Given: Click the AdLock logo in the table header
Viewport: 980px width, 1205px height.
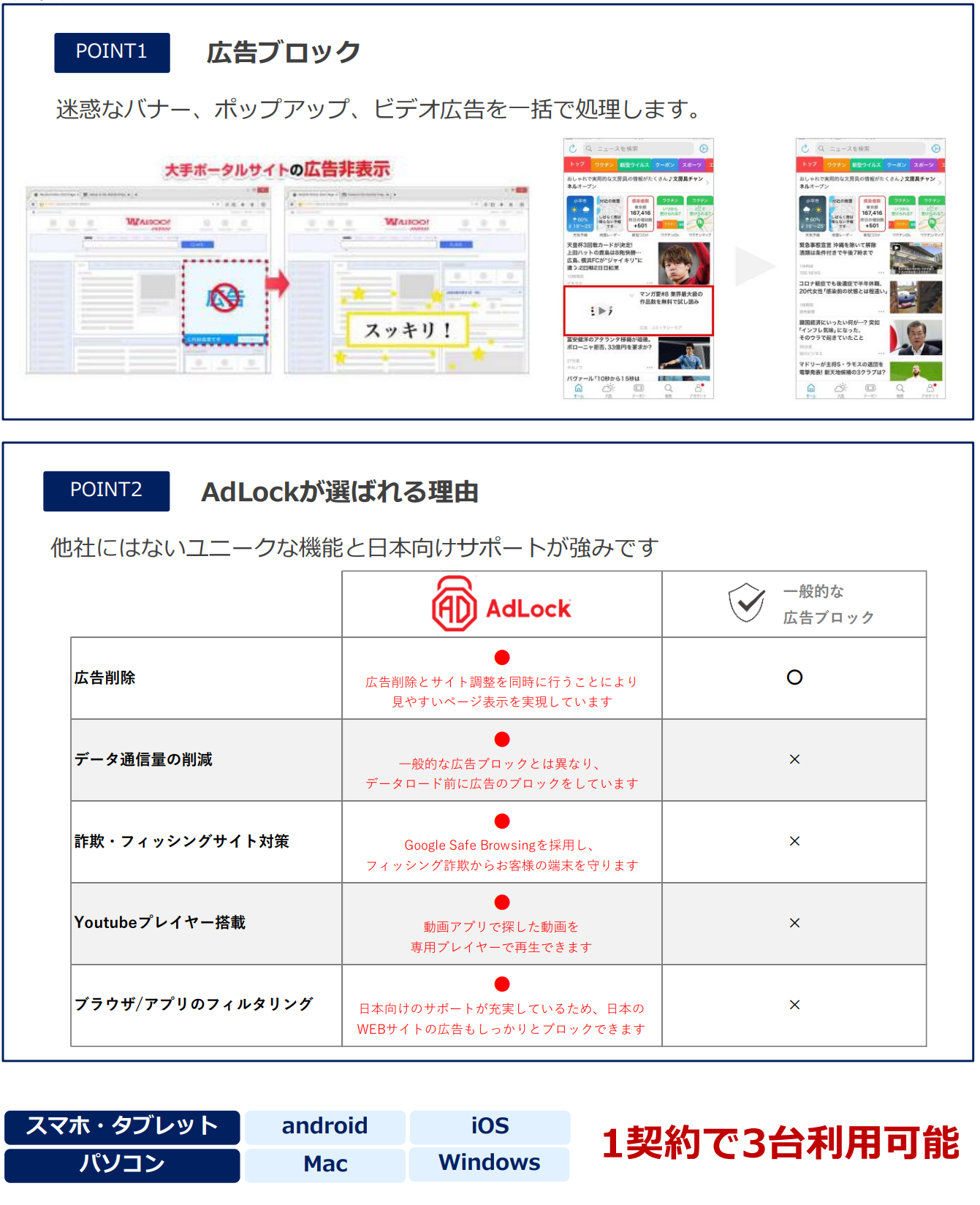Looking at the screenshot, I should (501, 604).
